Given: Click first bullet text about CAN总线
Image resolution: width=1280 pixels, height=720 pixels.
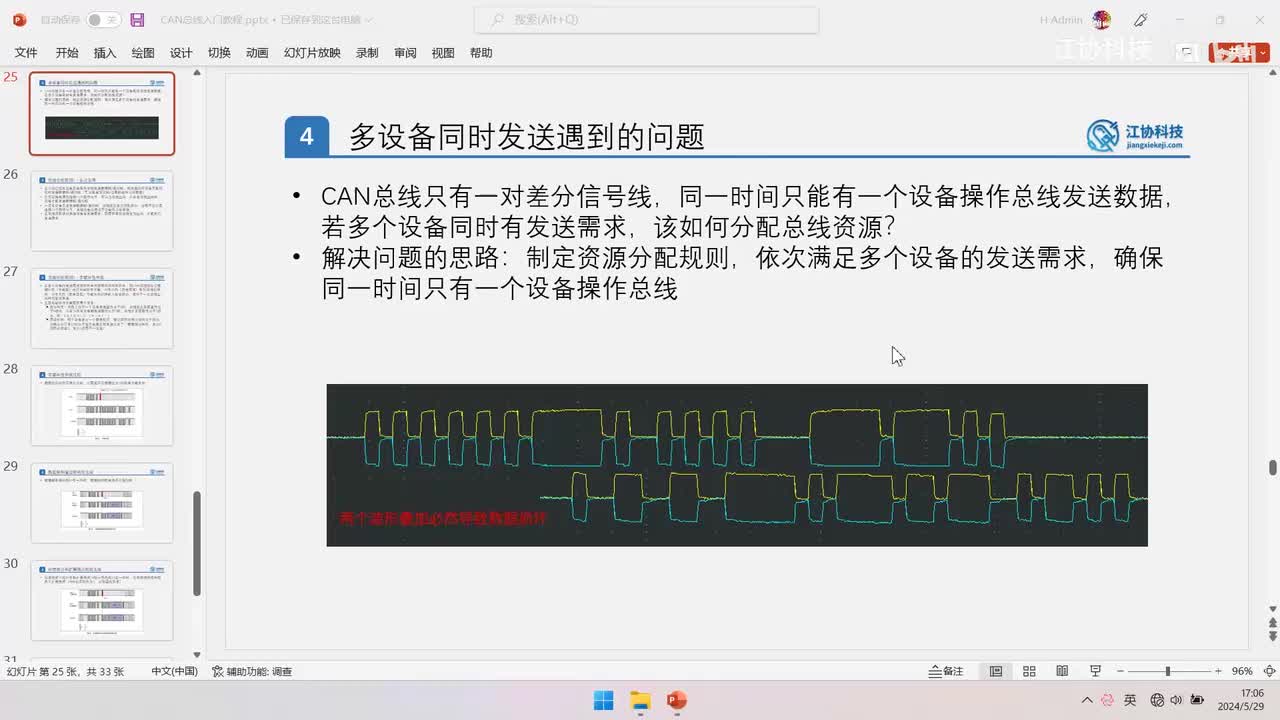Looking at the screenshot, I should [745, 211].
